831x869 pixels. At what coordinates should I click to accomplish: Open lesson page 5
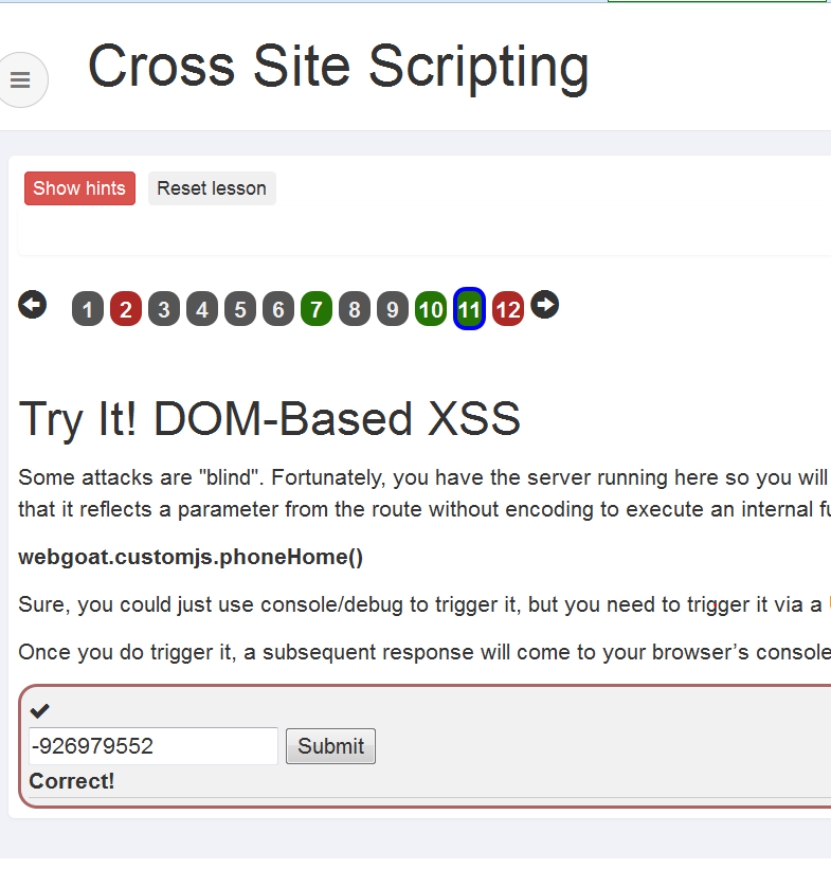240,309
